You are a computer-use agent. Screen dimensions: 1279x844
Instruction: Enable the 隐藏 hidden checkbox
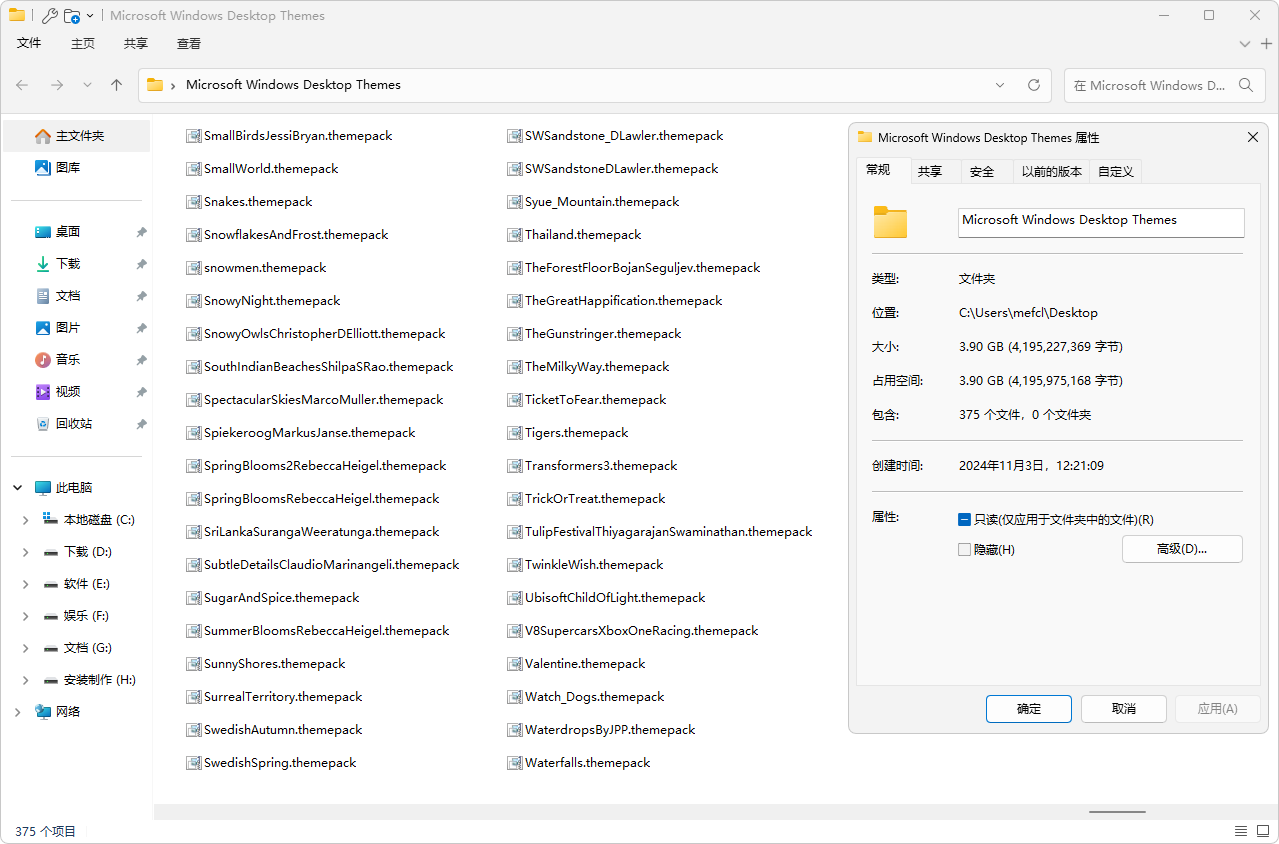[964, 550]
